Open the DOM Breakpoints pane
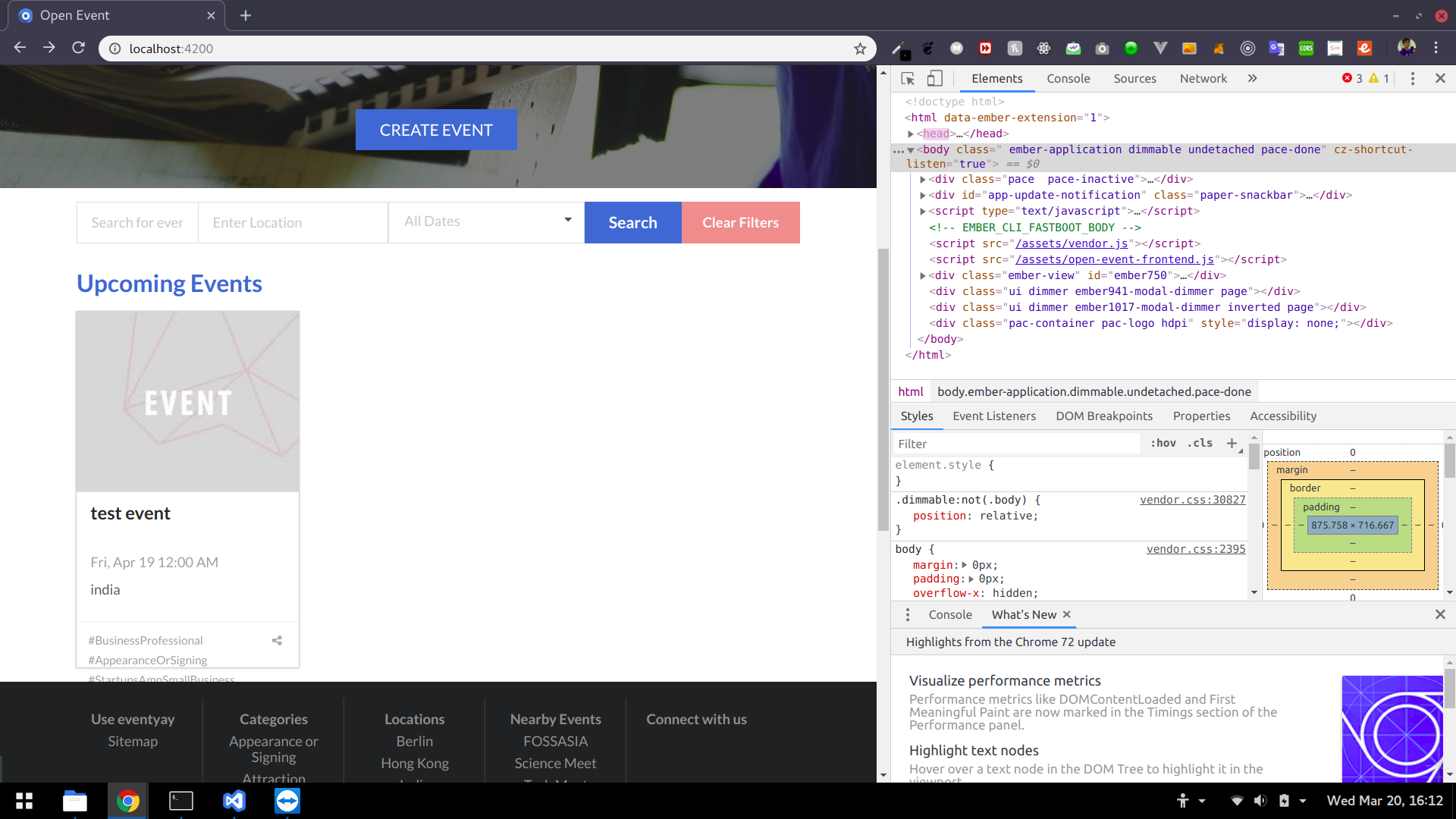 click(x=1103, y=416)
